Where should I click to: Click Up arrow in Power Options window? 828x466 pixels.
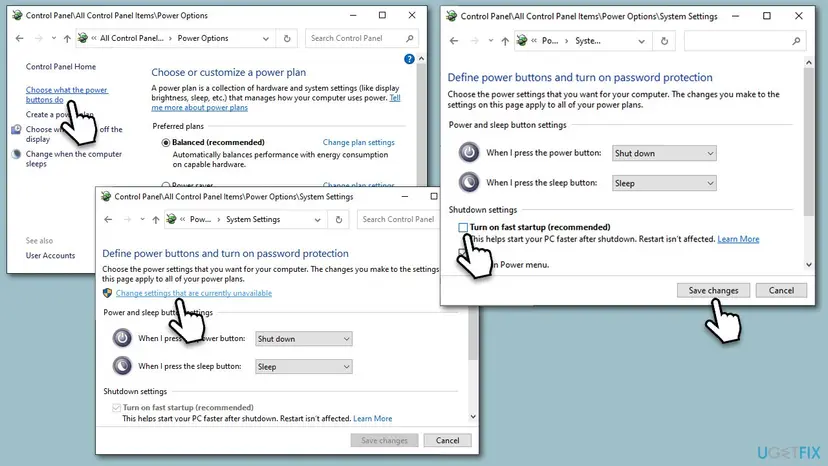tap(67, 38)
